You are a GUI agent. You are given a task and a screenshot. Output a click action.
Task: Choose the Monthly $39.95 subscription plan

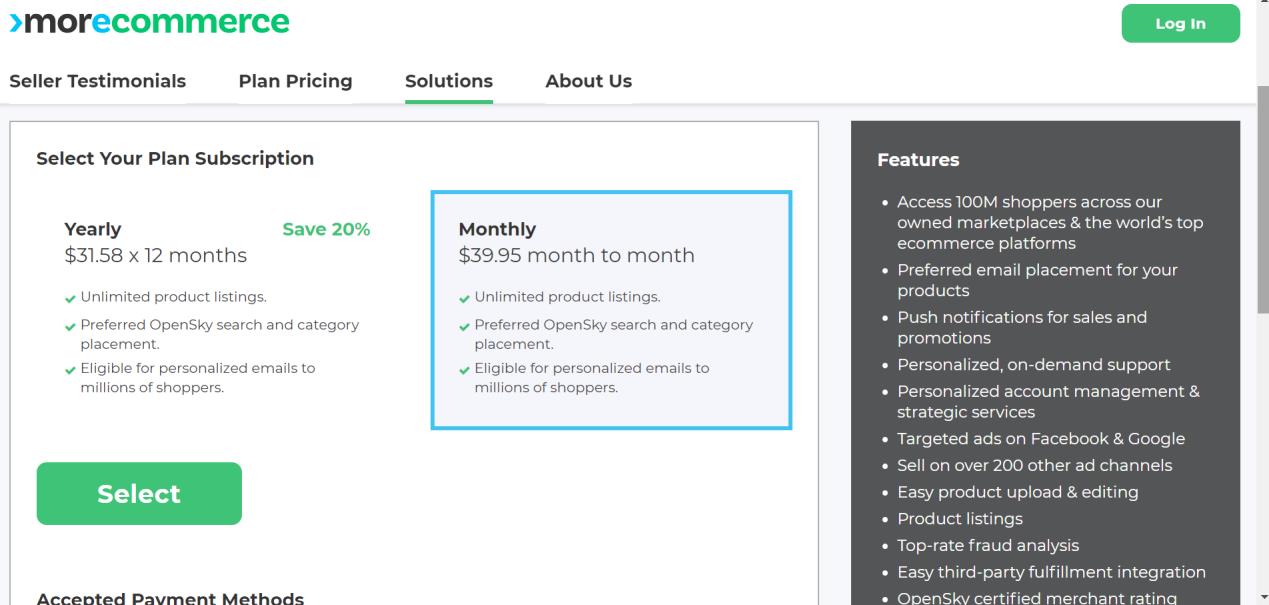[x=611, y=310]
